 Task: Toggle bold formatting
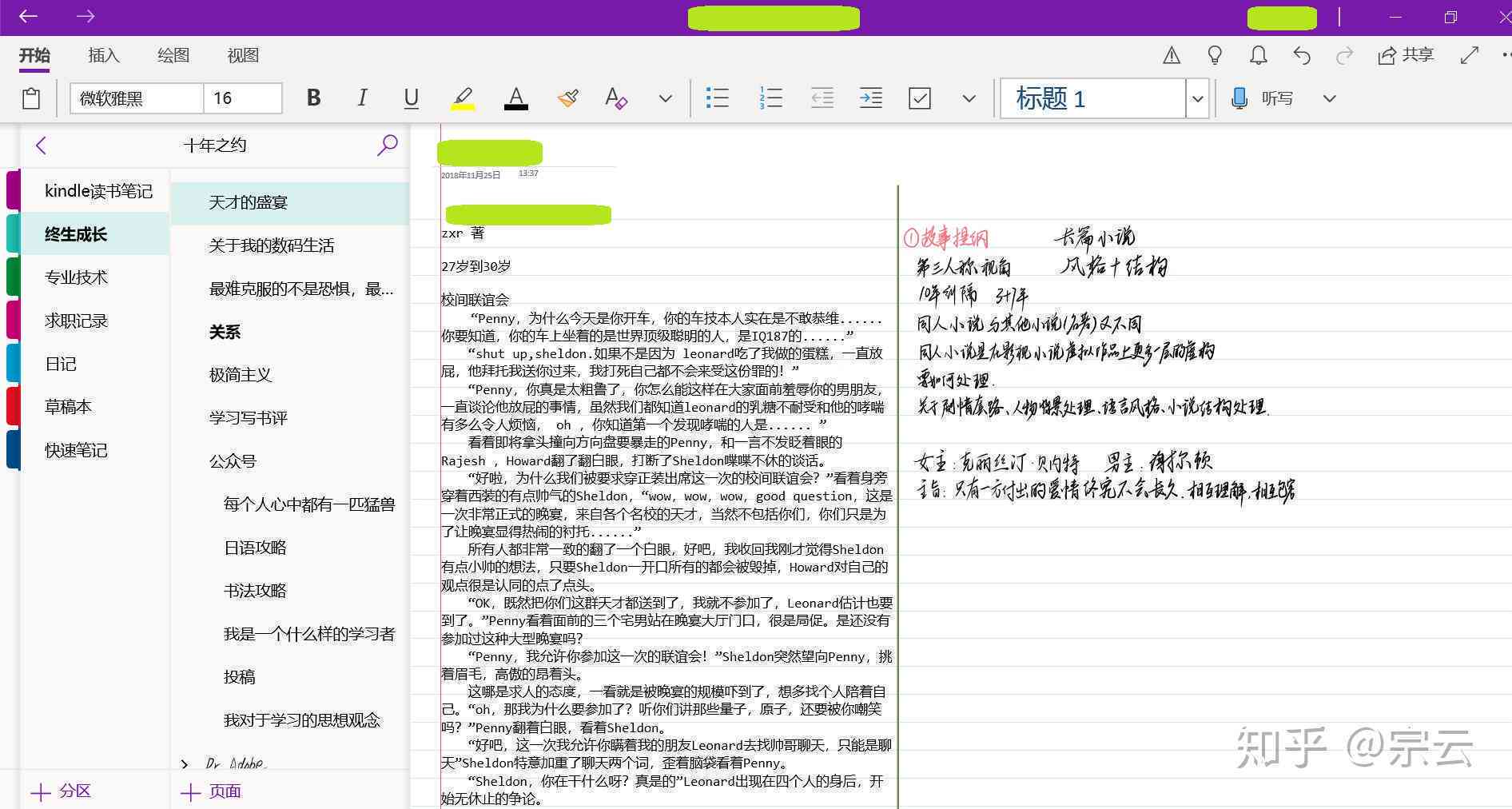[313, 98]
